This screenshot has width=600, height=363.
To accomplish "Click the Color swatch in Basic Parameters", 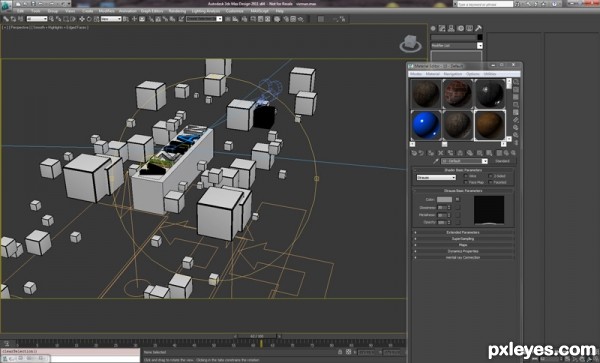I will [x=444, y=199].
